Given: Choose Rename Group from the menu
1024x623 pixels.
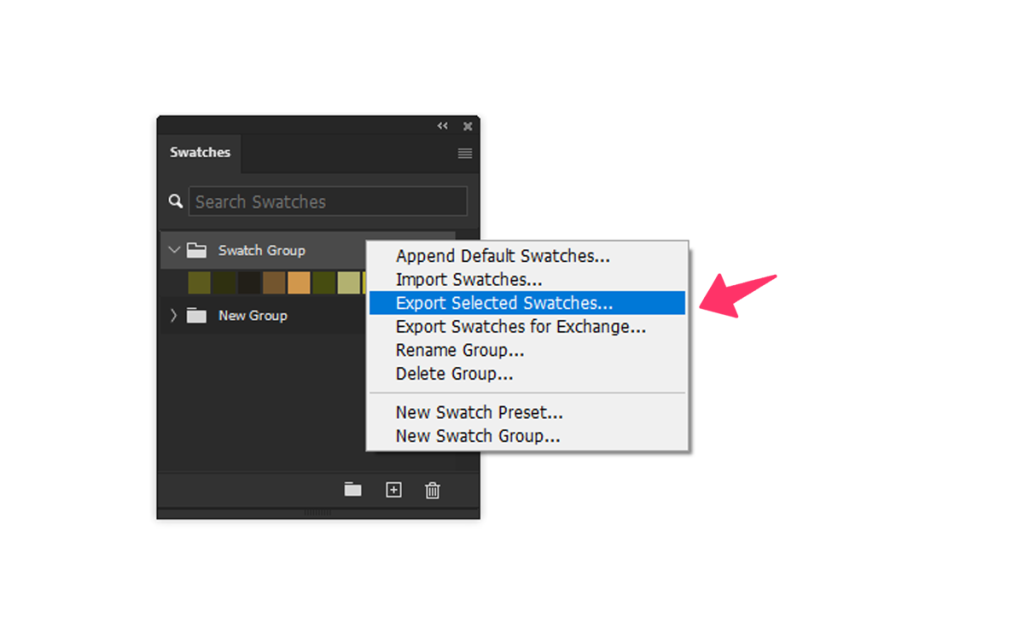Looking at the screenshot, I should (x=459, y=350).
